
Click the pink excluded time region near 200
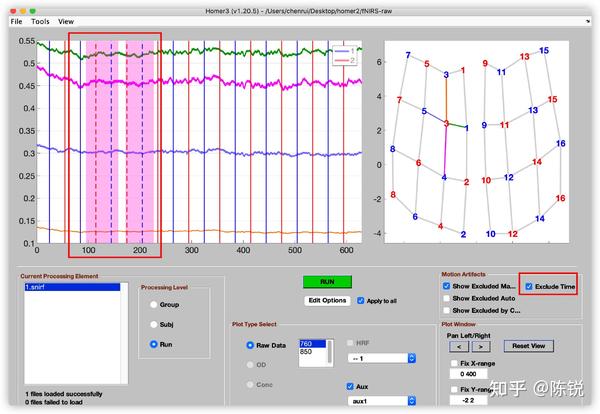(x=140, y=142)
